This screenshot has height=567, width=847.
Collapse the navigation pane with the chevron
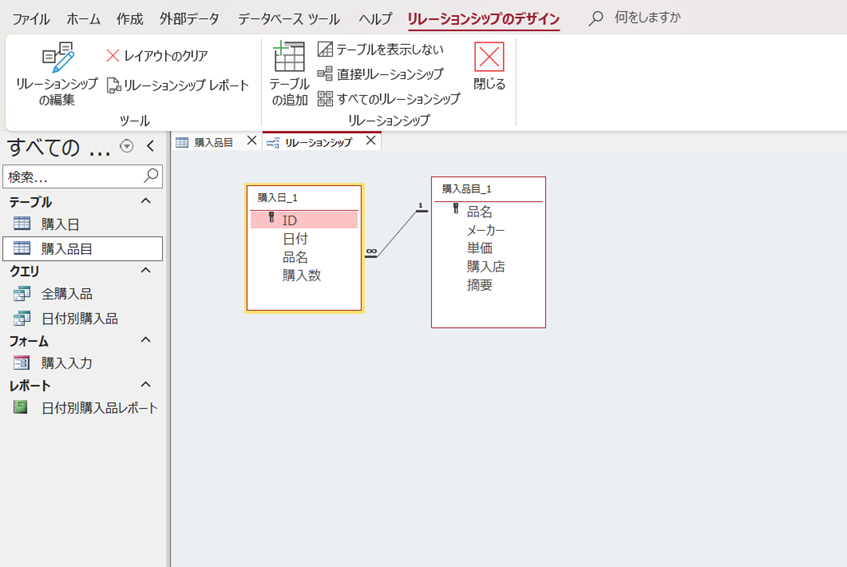(x=150, y=147)
